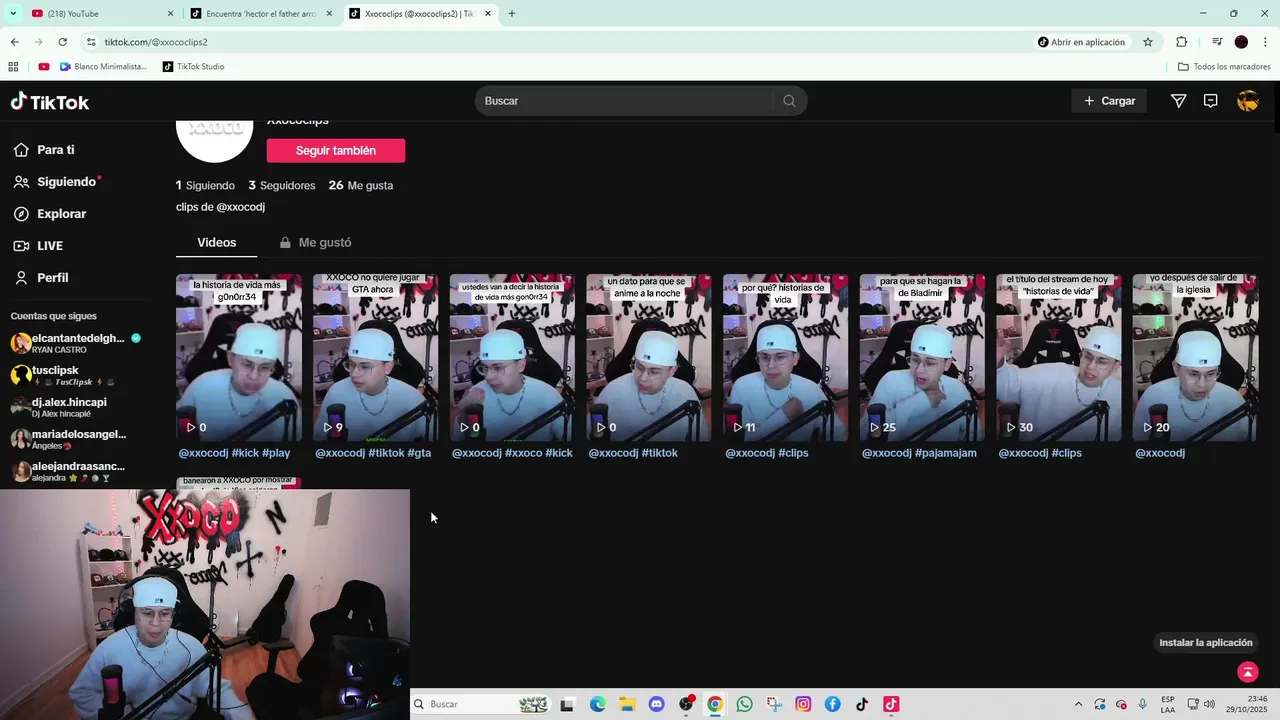Open the TikTok inbox messages icon
The image size is (1280, 720).
click(x=1210, y=101)
